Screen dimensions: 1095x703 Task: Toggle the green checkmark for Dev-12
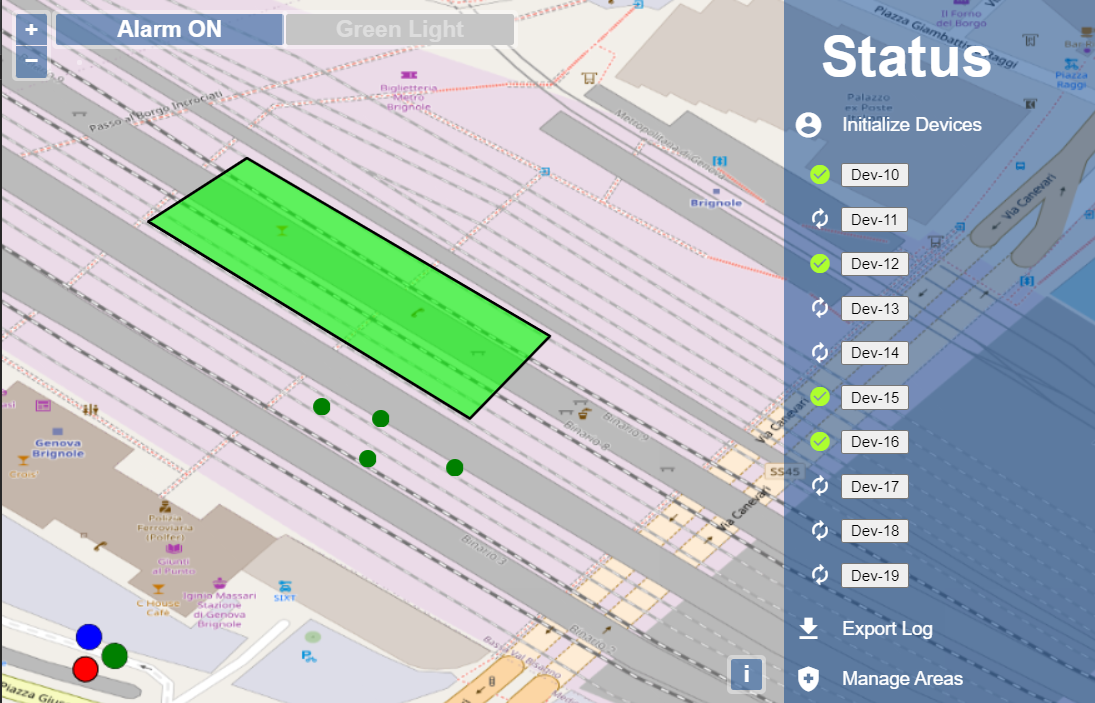[820, 264]
